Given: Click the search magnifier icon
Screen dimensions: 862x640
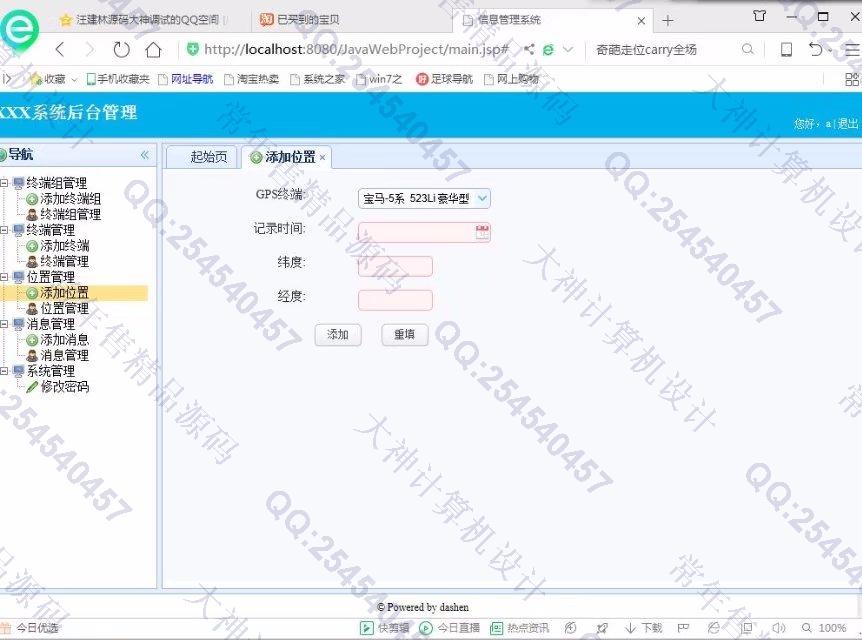Looking at the screenshot, I should pyautogui.click(x=748, y=49).
